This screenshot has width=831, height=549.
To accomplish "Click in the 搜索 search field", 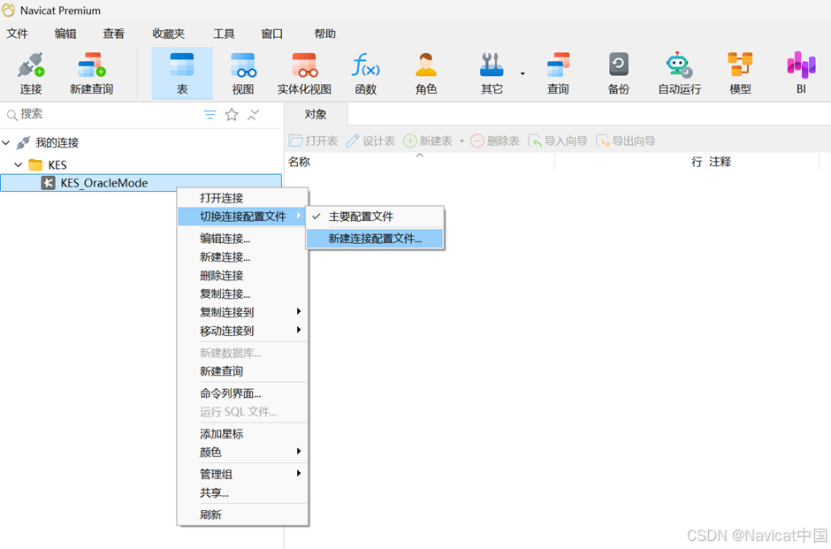I will [100, 115].
